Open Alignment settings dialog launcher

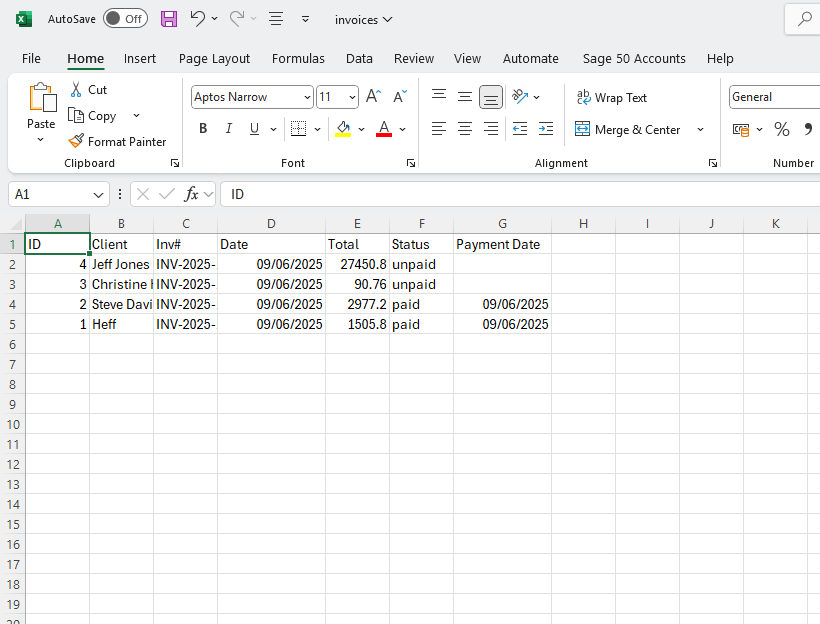713,163
